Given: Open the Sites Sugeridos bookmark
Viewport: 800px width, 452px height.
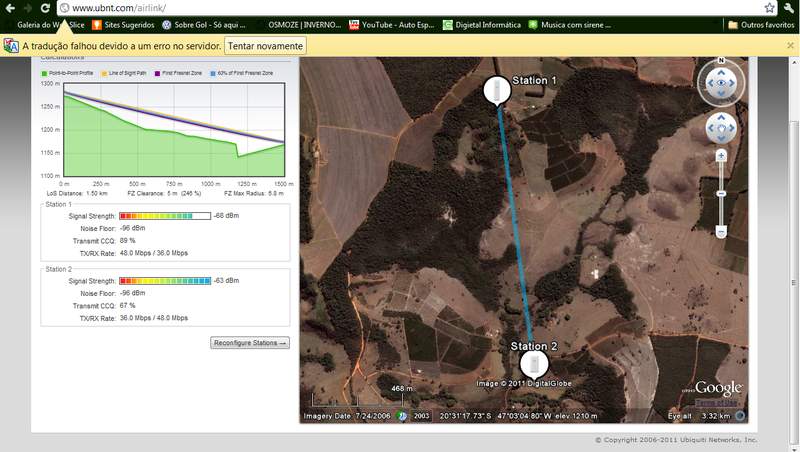Looking at the screenshot, I should pyautogui.click(x=123, y=24).
